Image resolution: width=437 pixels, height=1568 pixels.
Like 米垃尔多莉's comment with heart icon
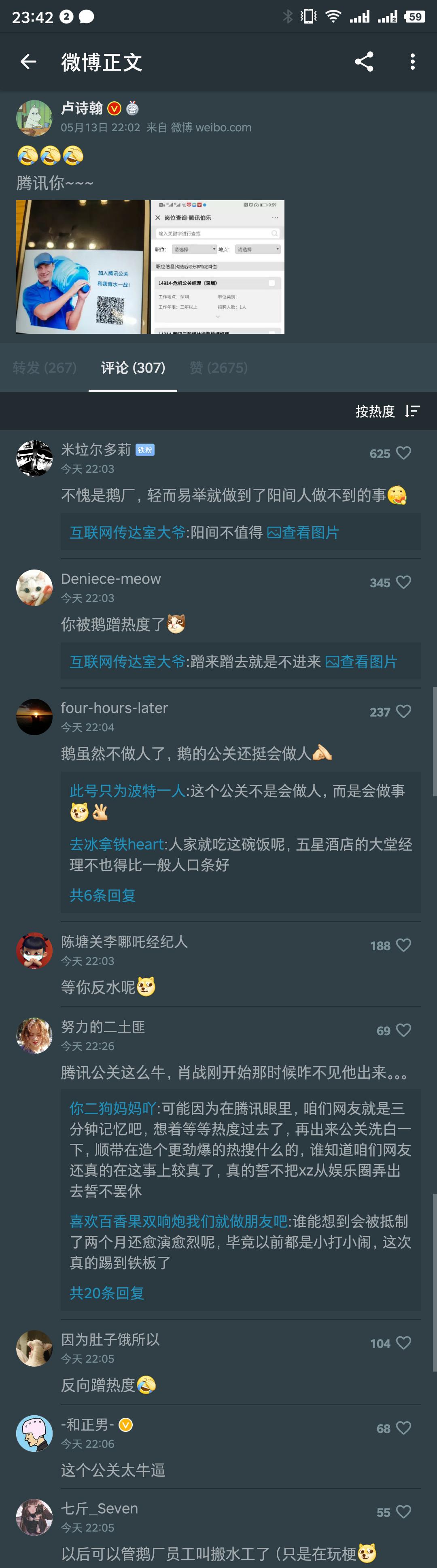pyautogui.click(x=403, y=454)
